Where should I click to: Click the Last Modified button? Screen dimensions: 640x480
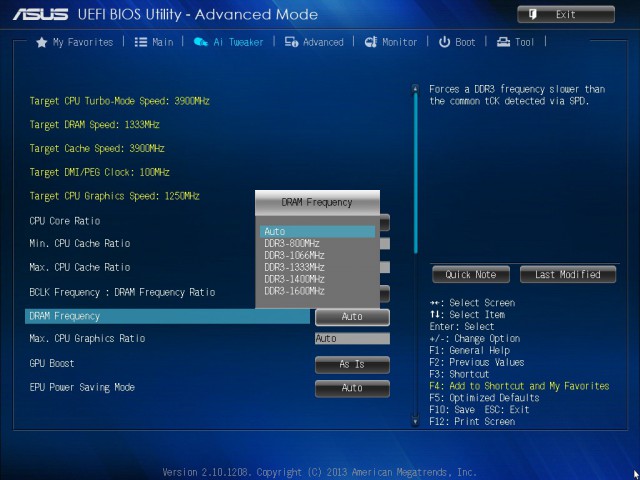coord(567,275)
